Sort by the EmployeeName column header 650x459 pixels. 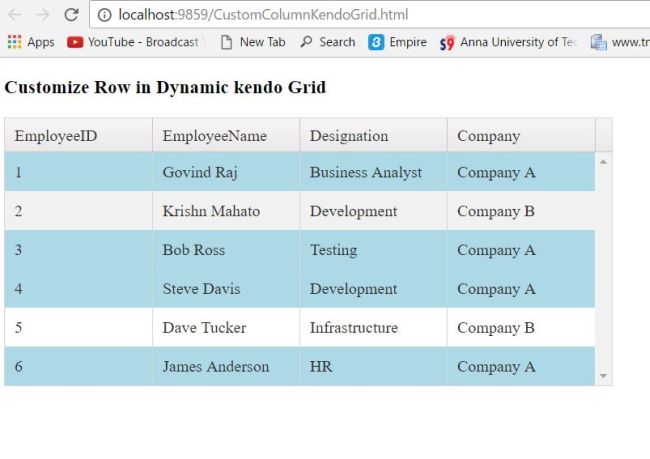[x=214, y=136]
